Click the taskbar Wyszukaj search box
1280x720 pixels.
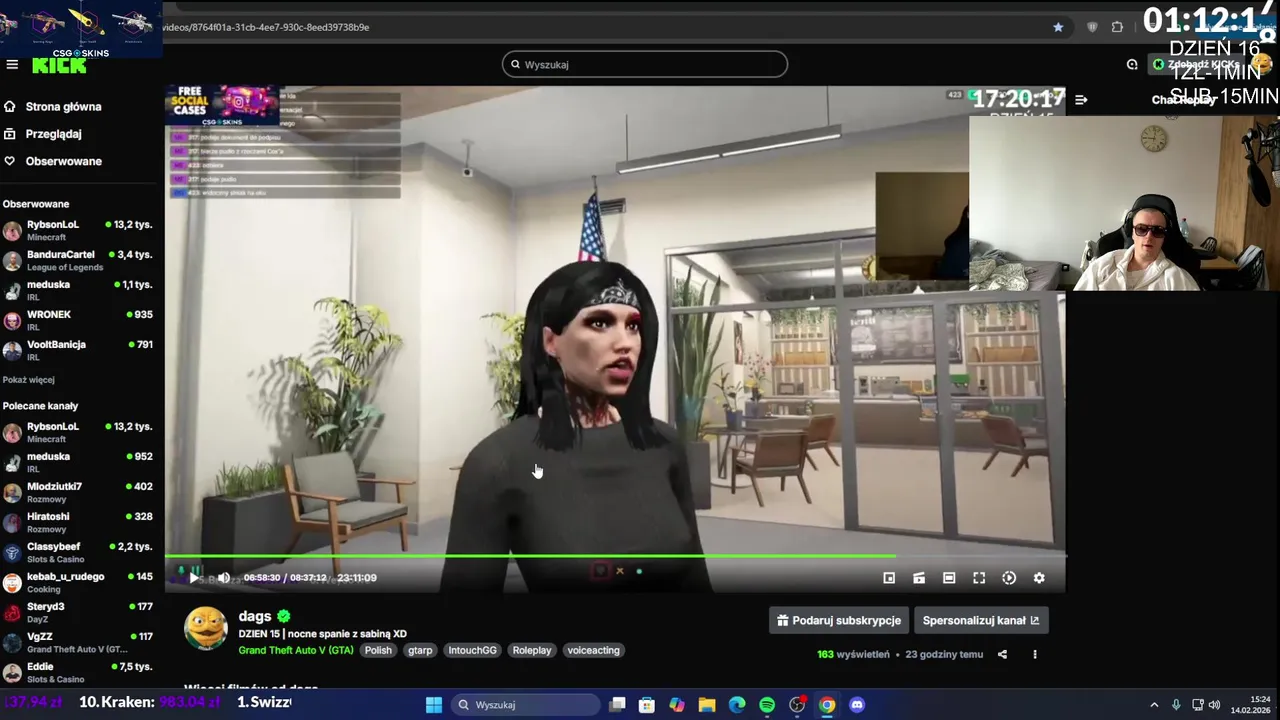(524, 705)
